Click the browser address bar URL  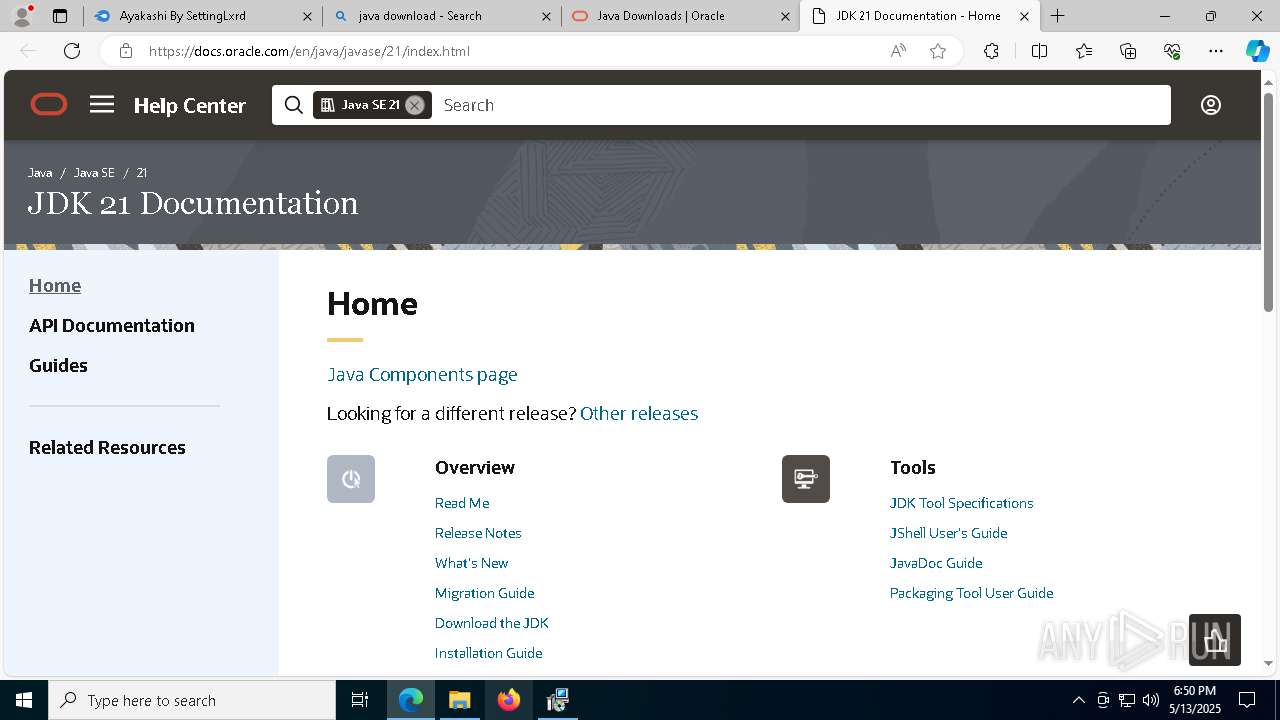(309, 51)
